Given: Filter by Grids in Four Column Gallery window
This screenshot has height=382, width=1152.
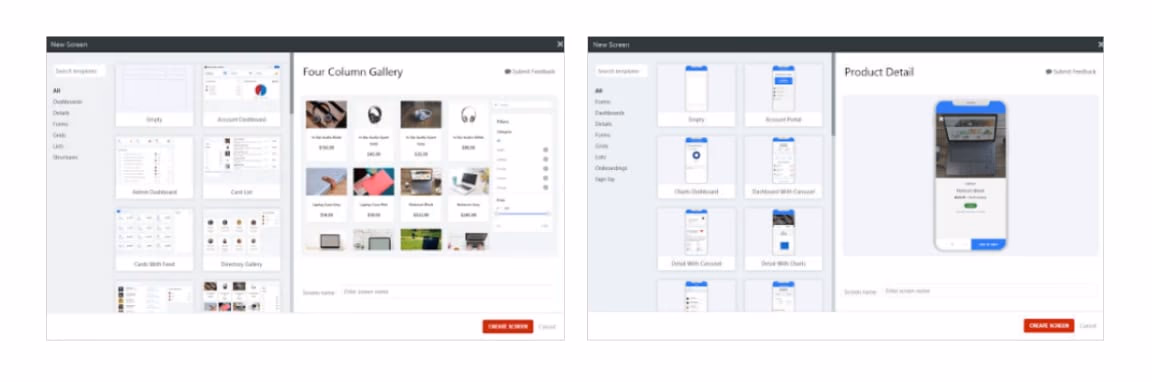Looking at the screenshot, I should point(60,135).
